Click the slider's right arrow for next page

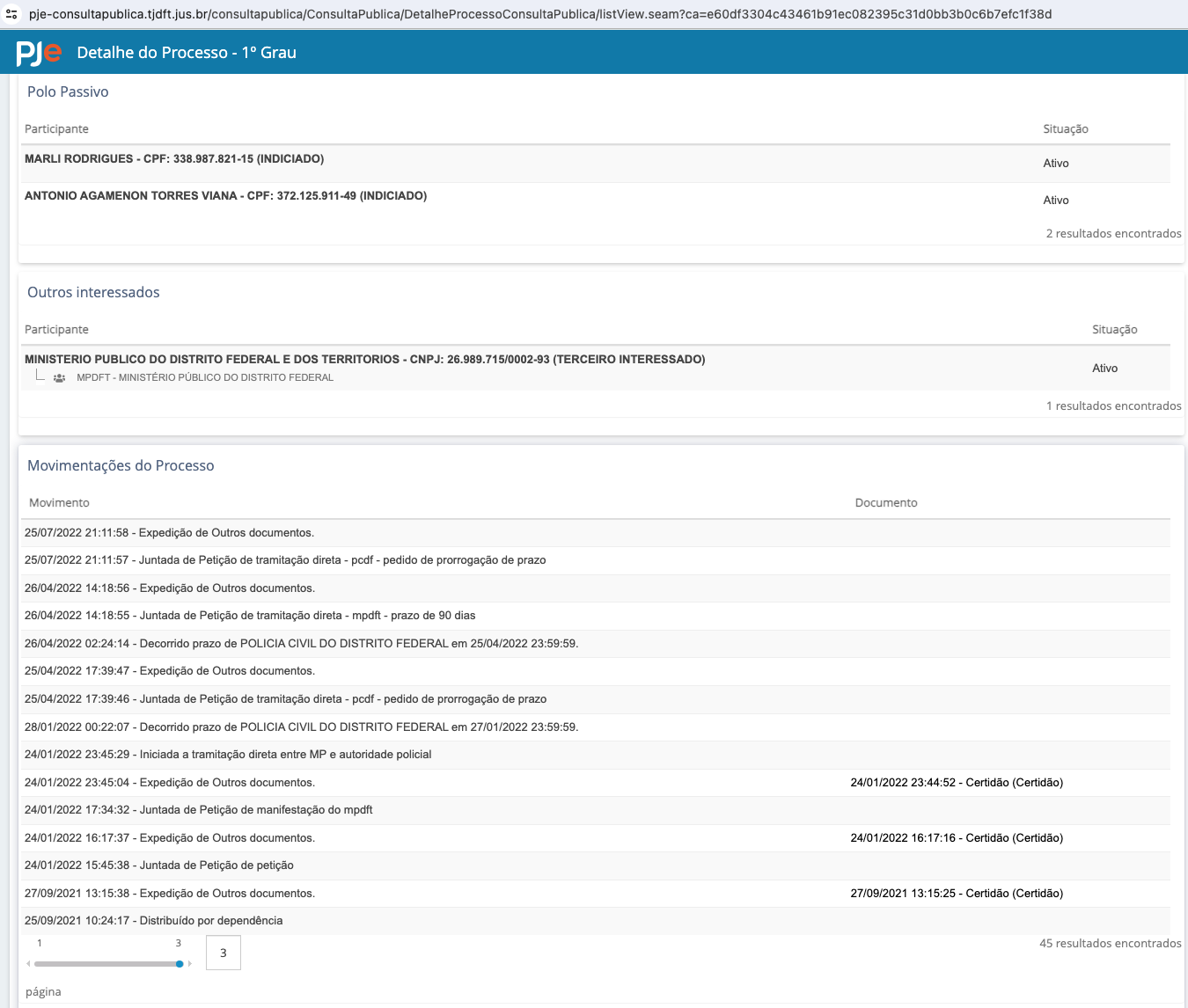(x=190, y=964)
